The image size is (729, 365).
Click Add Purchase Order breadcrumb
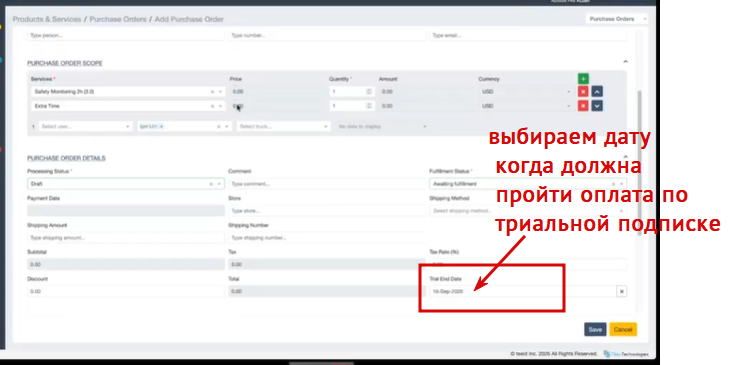189,19
